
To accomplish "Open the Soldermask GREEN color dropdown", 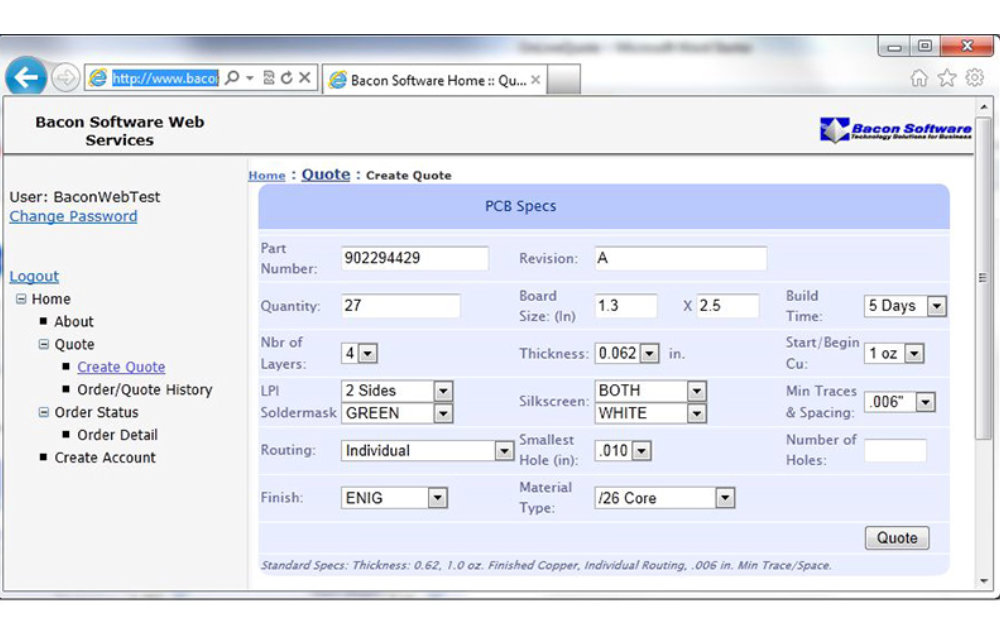I will click(397, 413).
